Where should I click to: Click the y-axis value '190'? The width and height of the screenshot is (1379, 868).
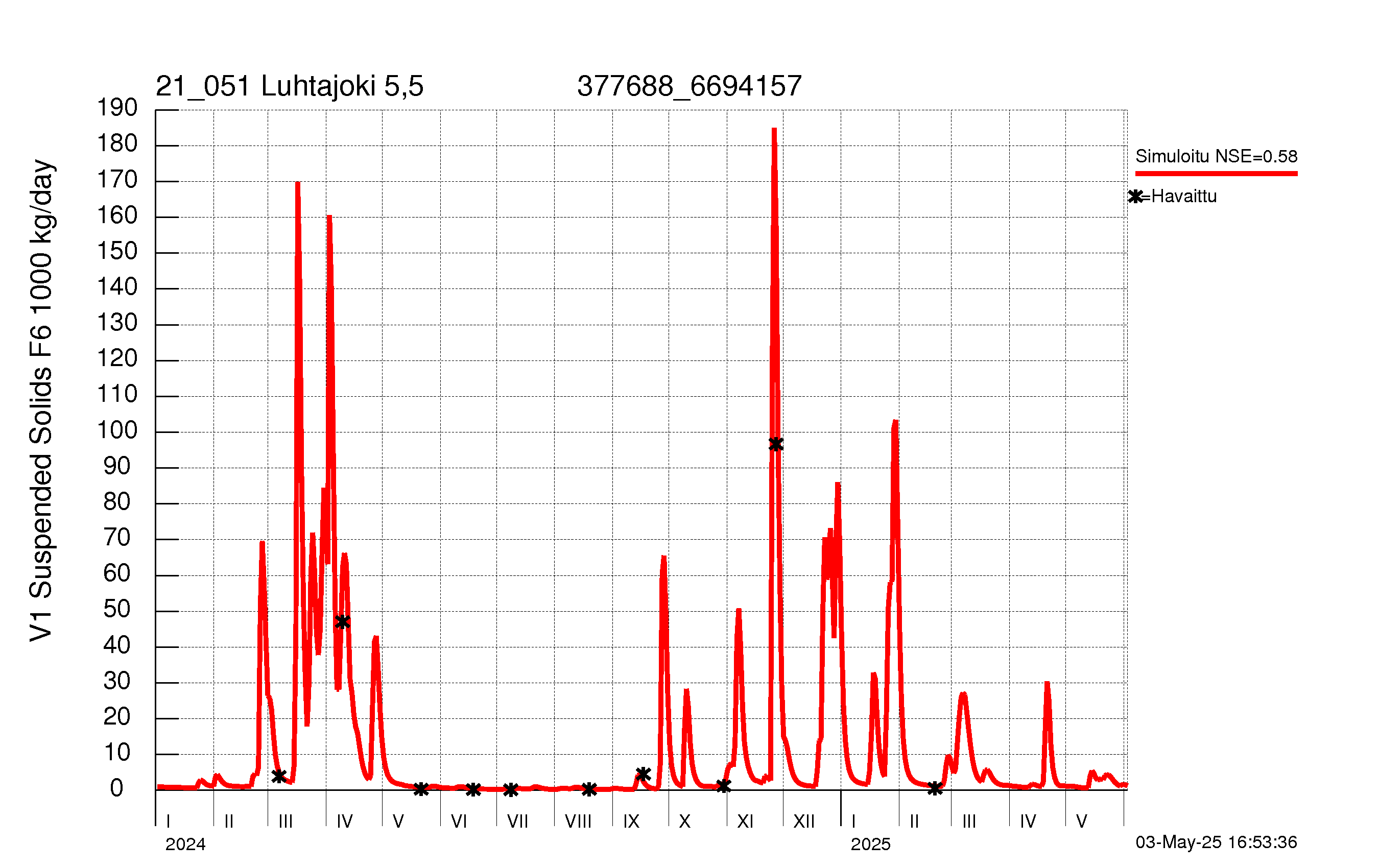tap(117, 108)
